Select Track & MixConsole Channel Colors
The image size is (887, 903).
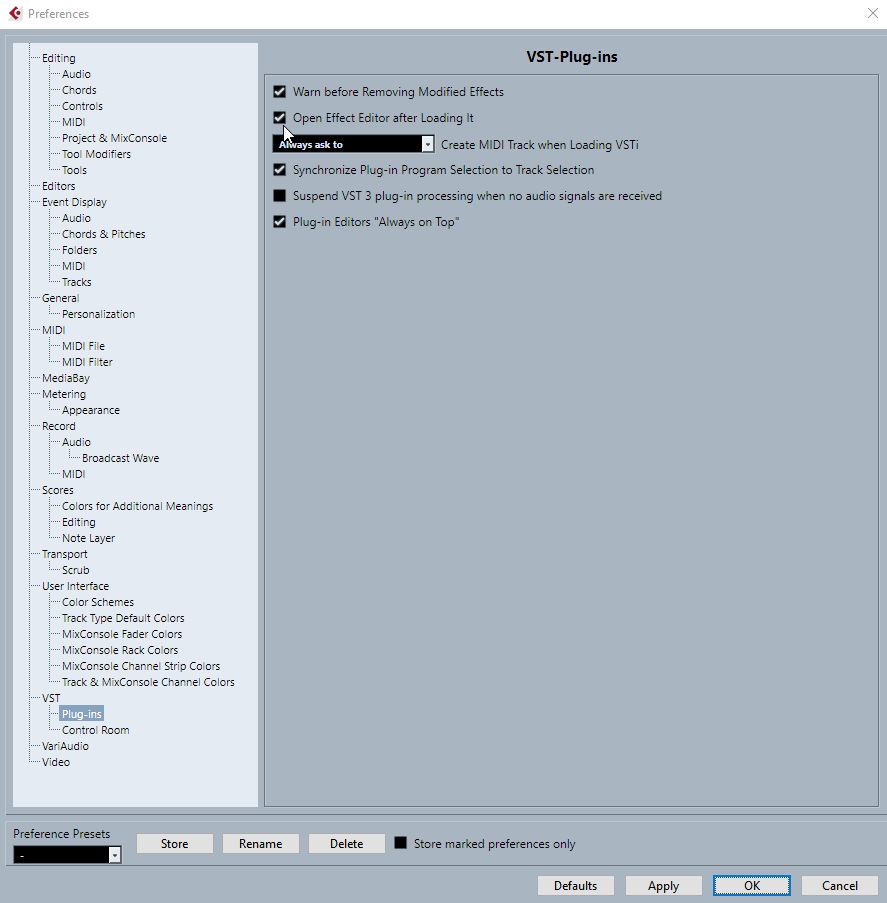click(x=148, y=682)
